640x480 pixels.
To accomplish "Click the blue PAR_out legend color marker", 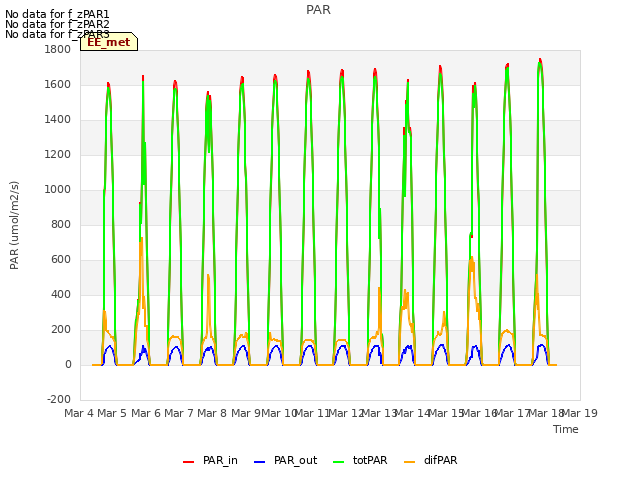I will click(260, 462).
